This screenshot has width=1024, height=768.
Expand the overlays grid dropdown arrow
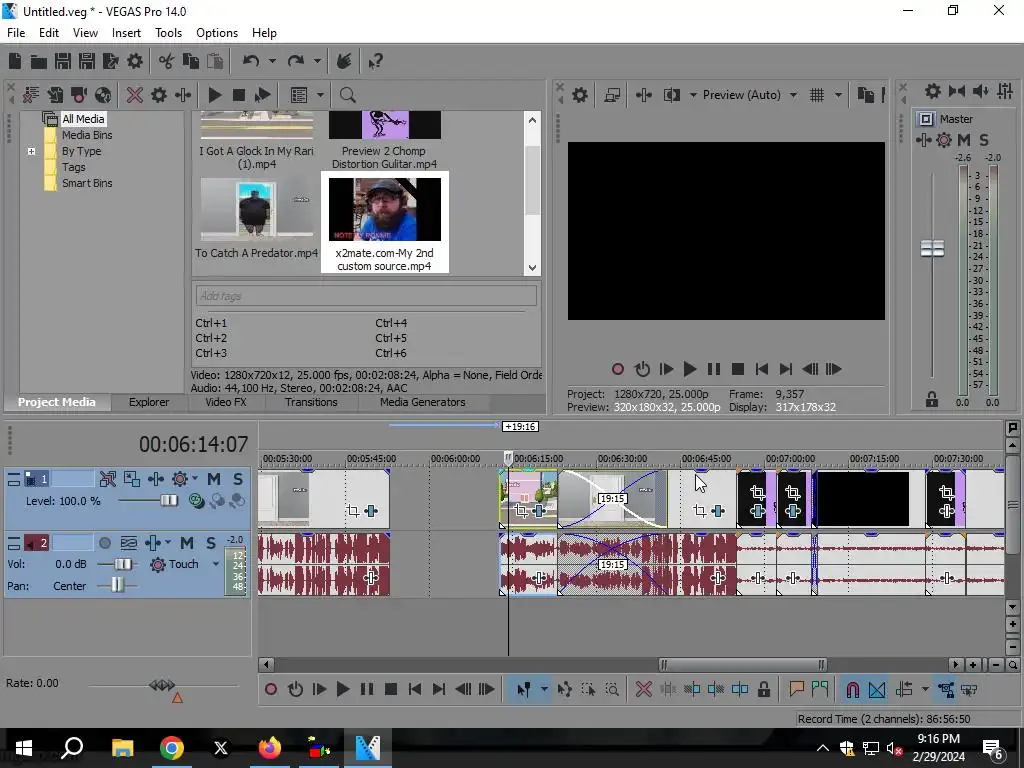click(x=838, y=95)
